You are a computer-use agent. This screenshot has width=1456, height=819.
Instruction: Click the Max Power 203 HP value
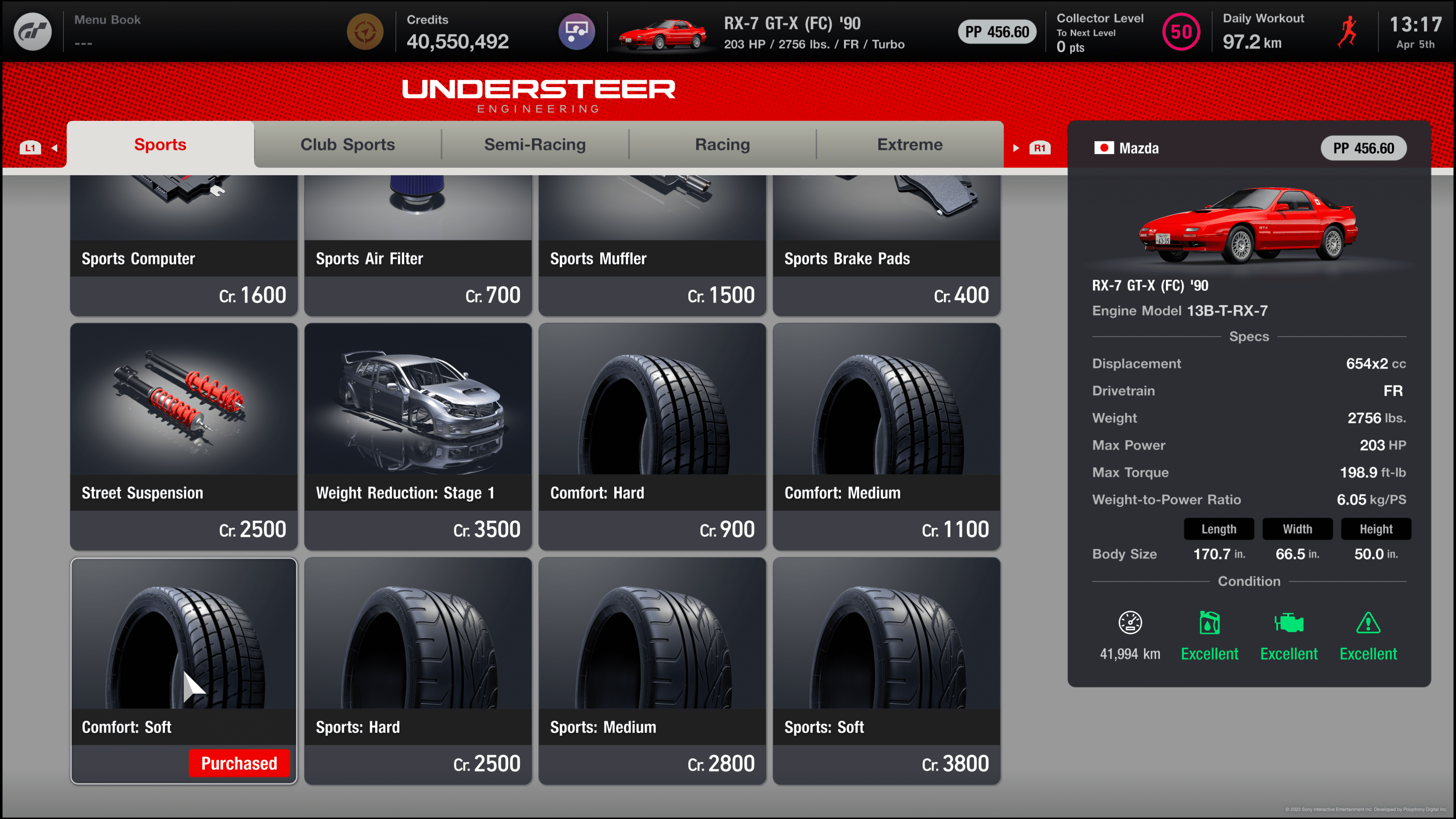tap(1382, 445)
